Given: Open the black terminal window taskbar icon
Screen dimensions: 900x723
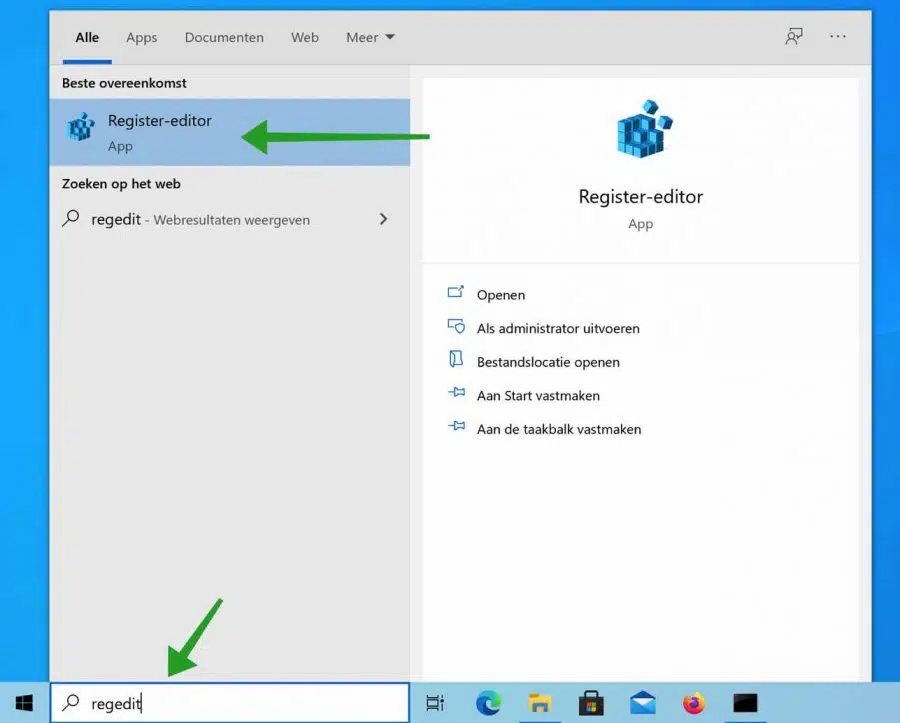Looking at the screenshot, I should pos(745,703).
